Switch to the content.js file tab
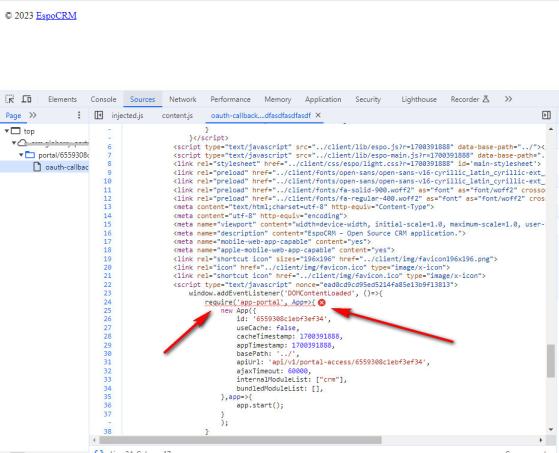This screenshot has width=559, height=453. pos(177,115)
